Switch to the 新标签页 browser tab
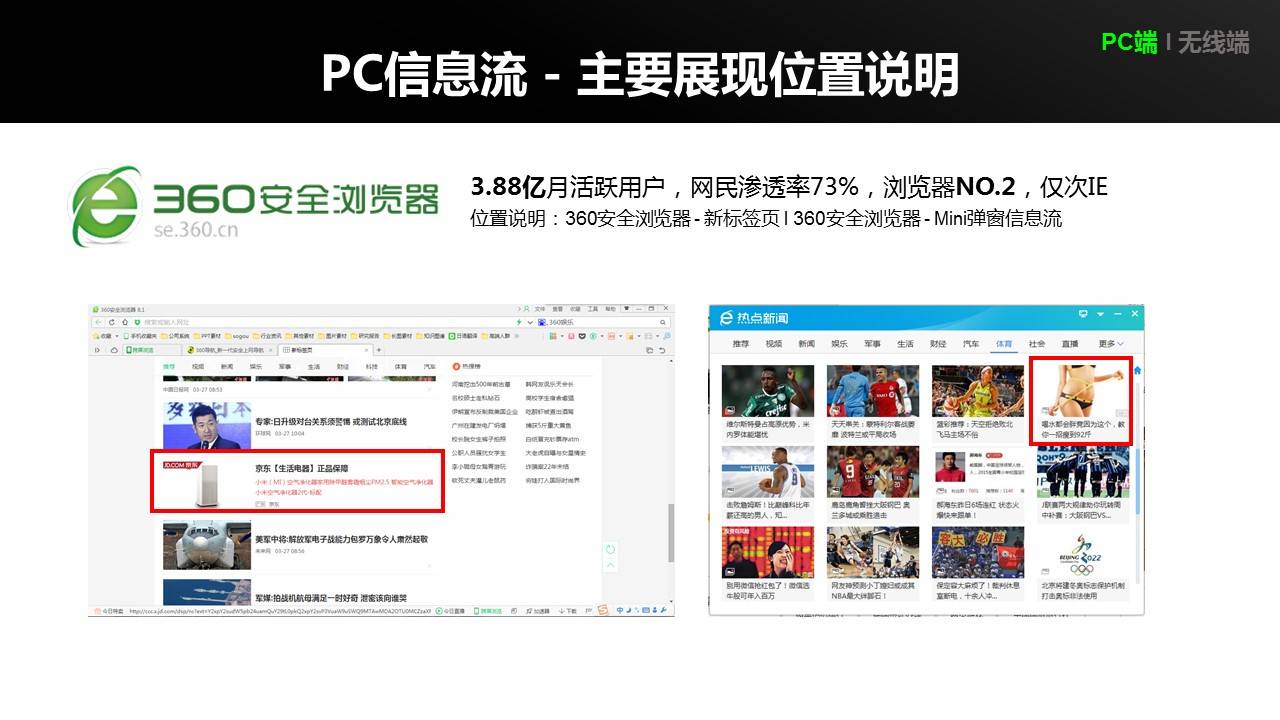 click(x=322, y=350)
